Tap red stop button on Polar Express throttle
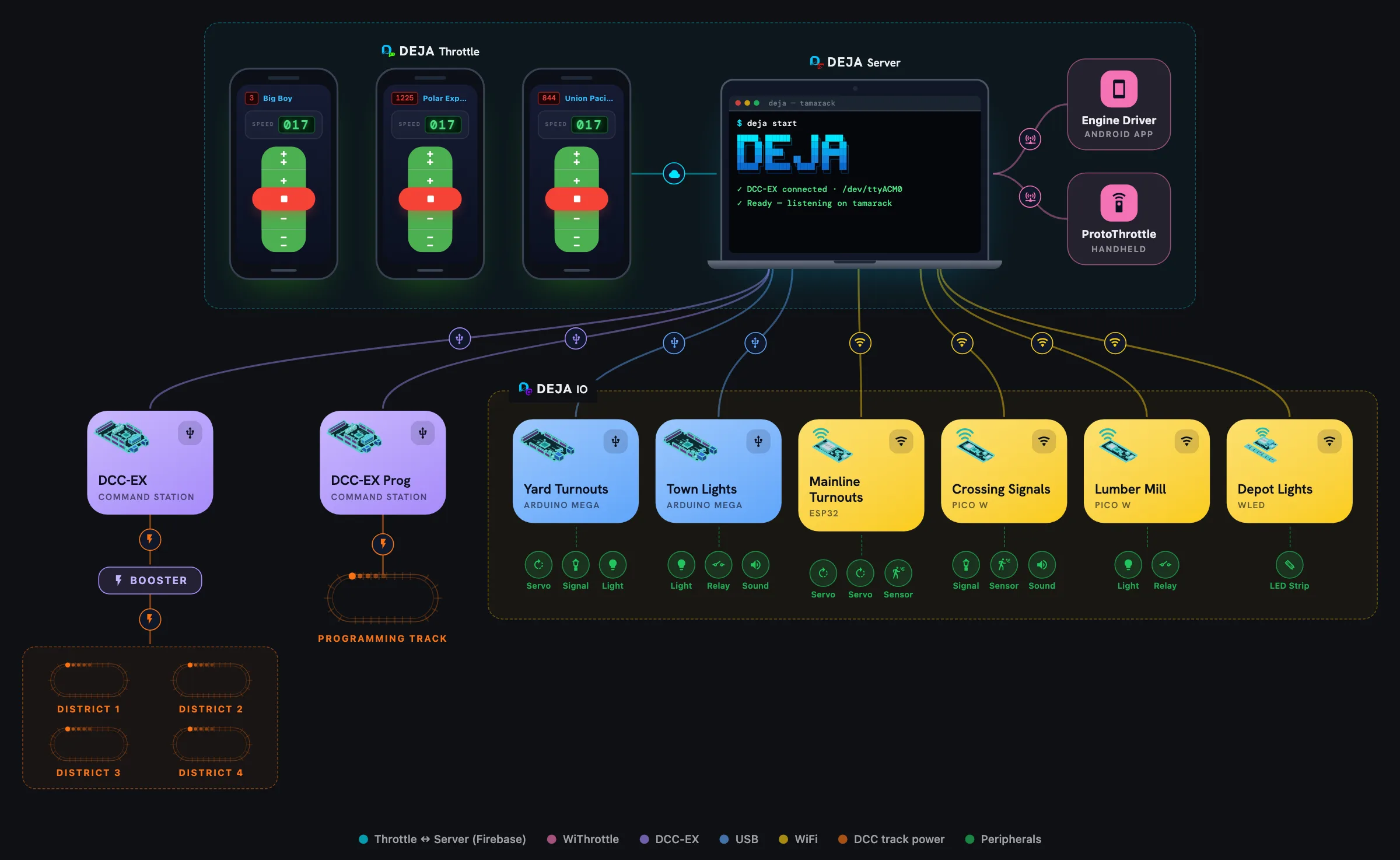 pos(430,199)
